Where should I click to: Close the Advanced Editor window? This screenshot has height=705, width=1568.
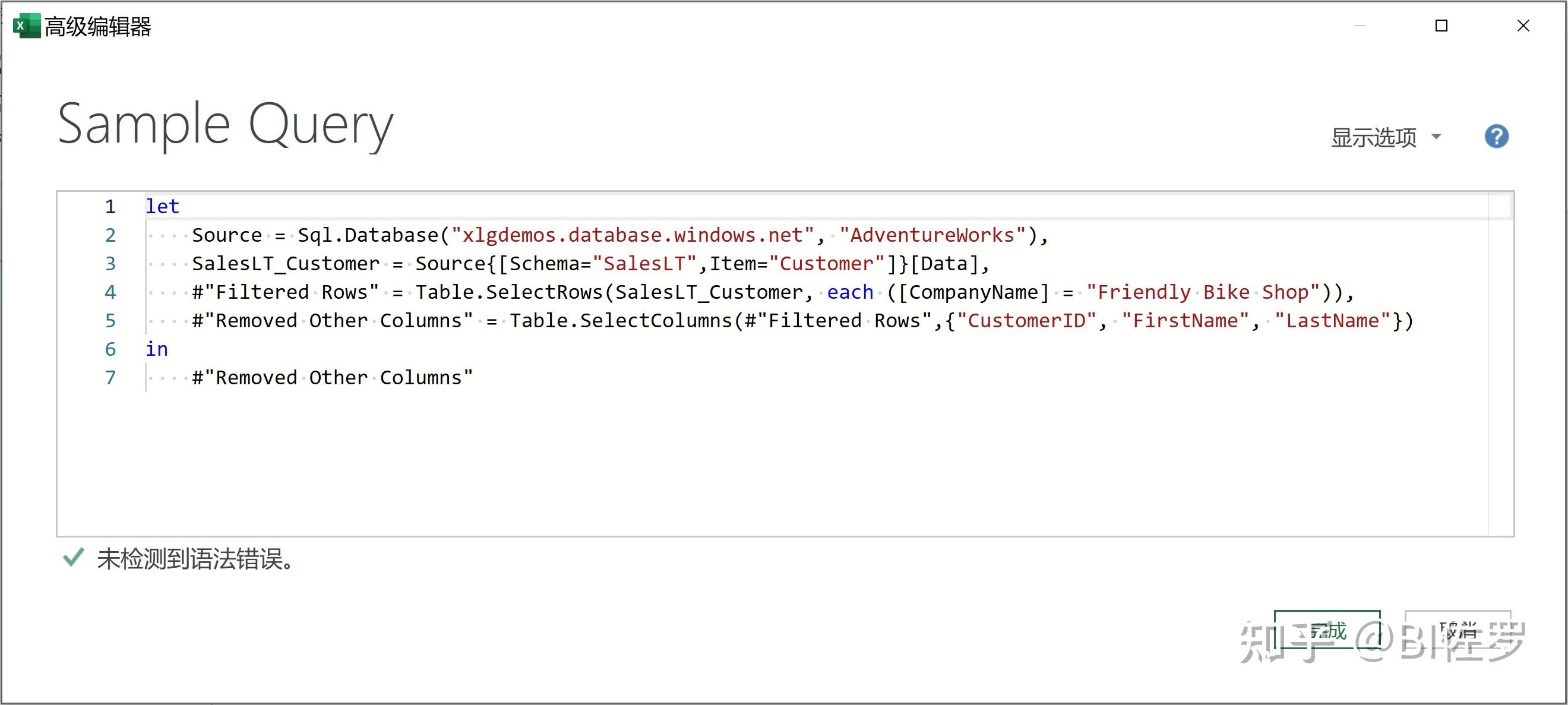coord(1522,26)
